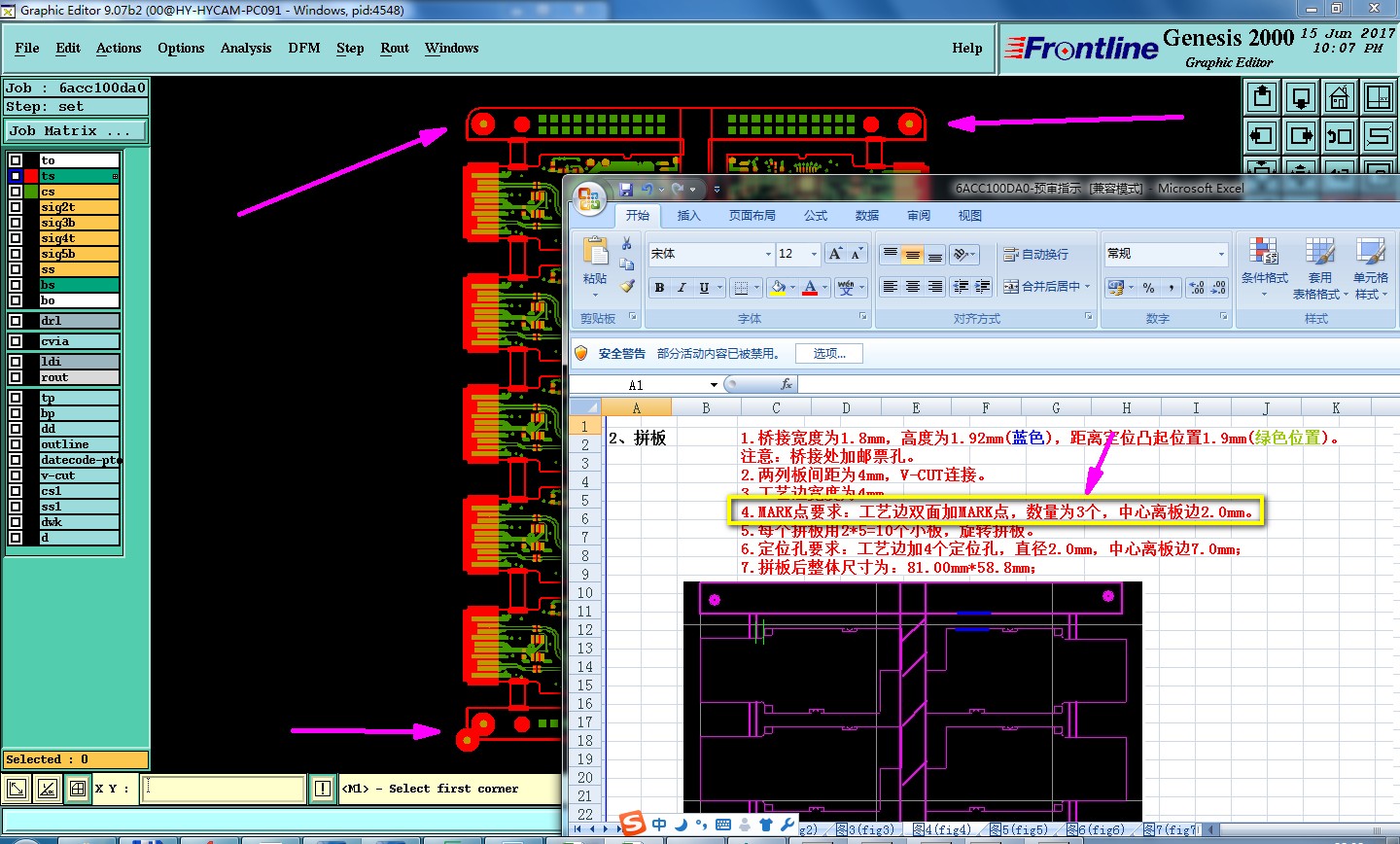Click the wrap text button 自动换行
Screen dimensions: 1400x844
click(1035, 254)
